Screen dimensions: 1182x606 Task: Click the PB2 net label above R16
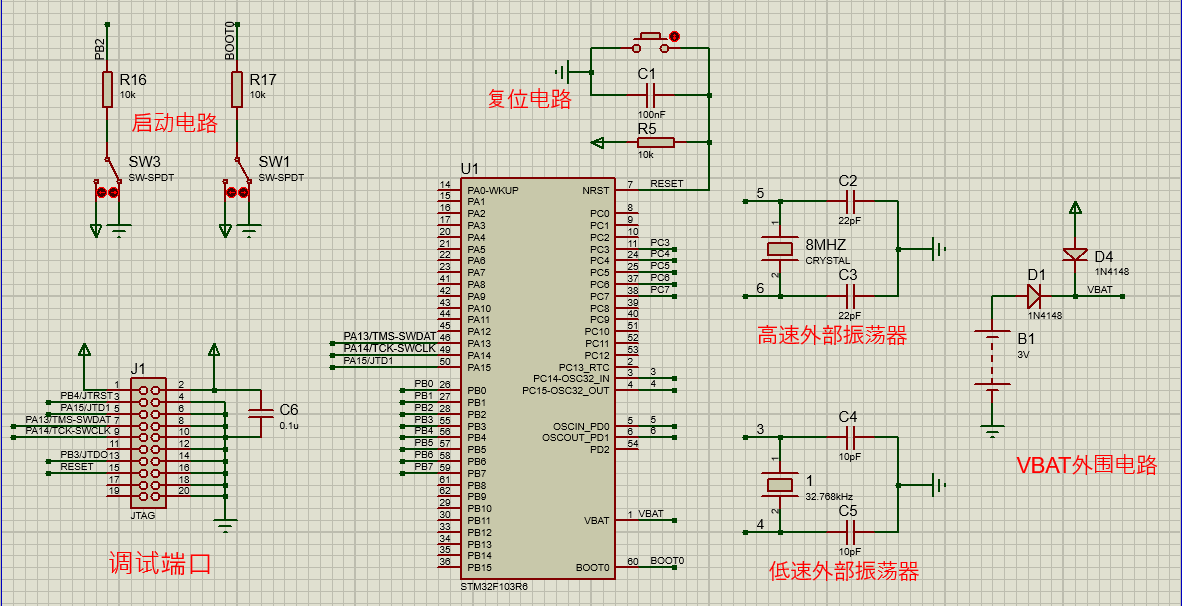pyautogui.click(x=100, y=50)
